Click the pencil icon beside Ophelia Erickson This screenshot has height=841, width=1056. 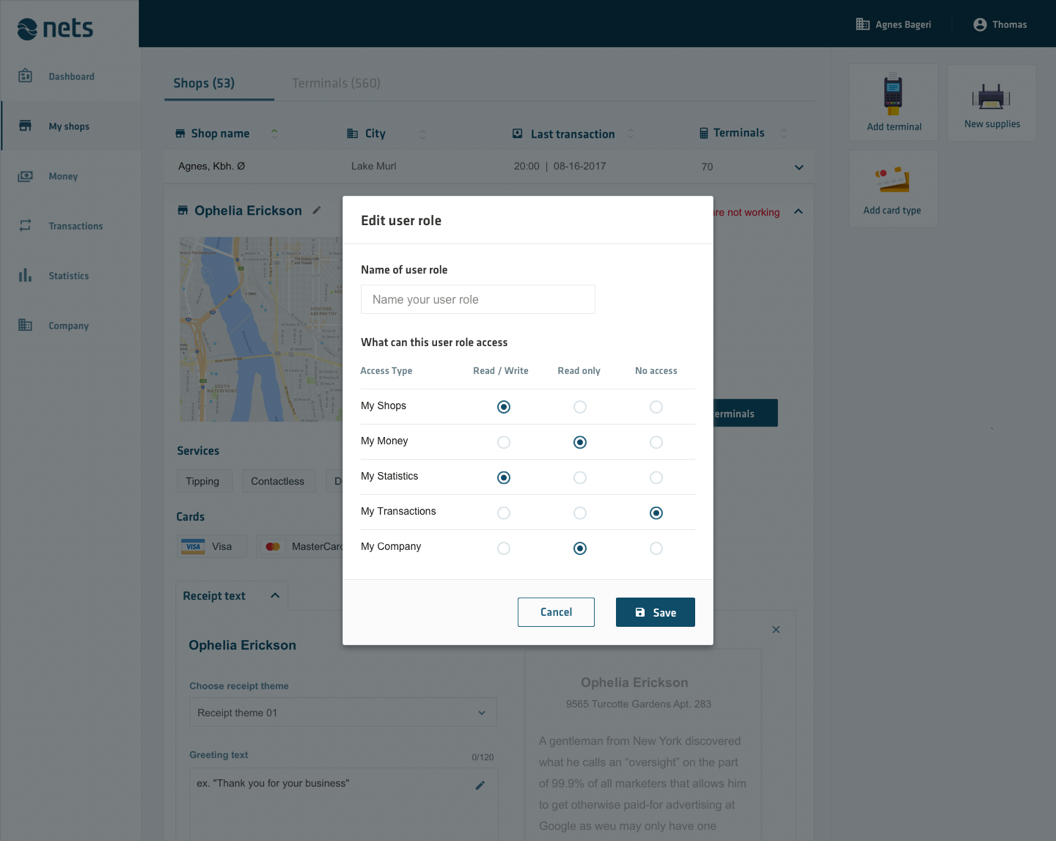(317, 211)
